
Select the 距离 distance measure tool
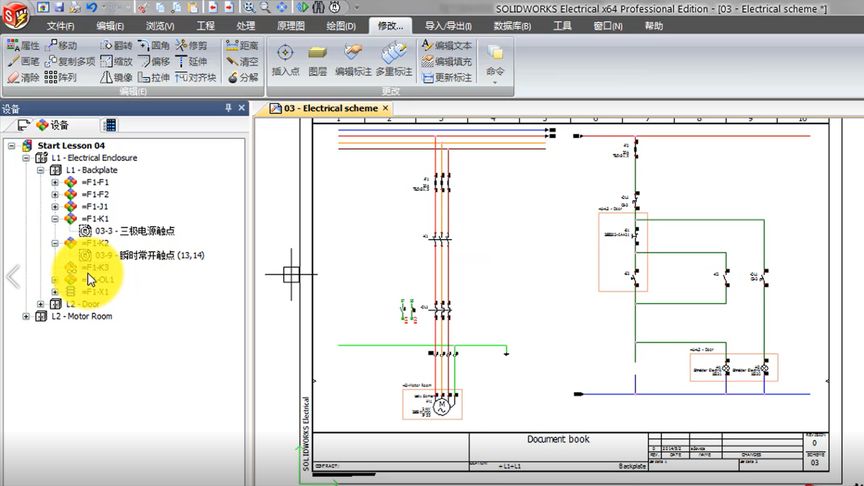click(x=242, y=45)
